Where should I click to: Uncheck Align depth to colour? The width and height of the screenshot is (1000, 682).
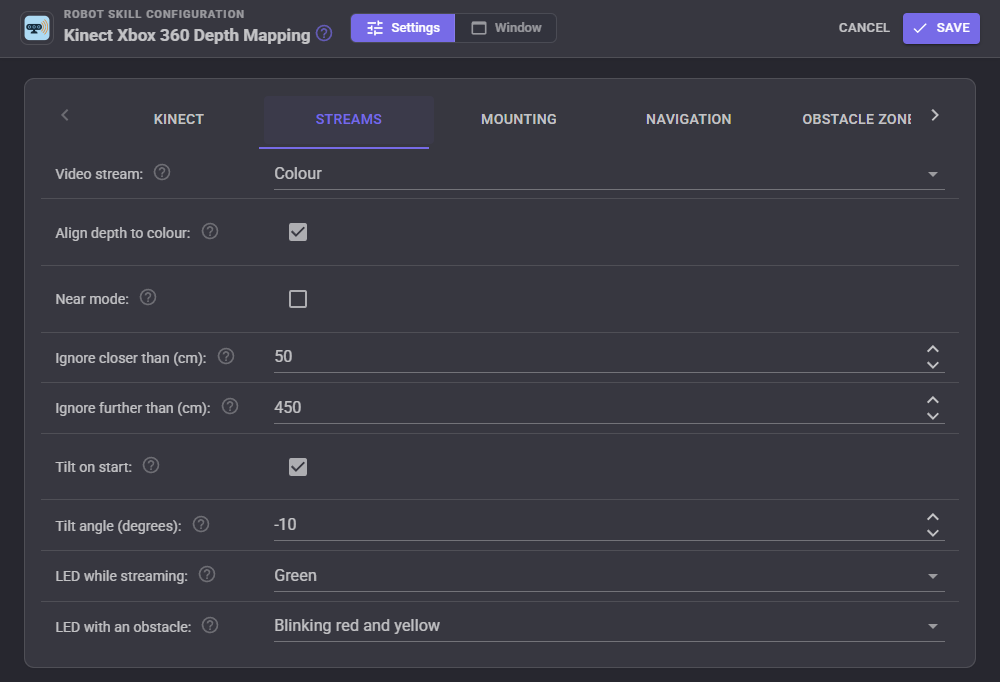298,232
